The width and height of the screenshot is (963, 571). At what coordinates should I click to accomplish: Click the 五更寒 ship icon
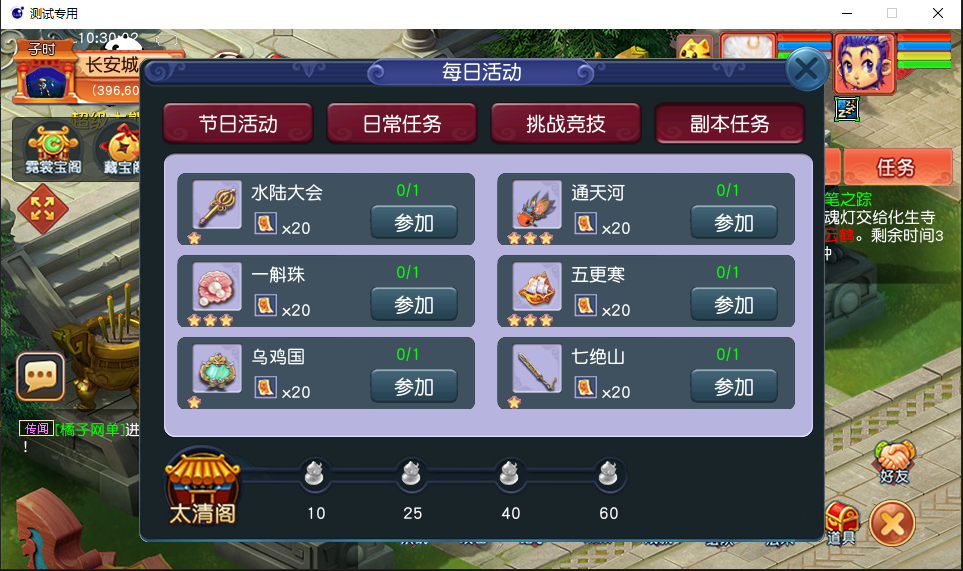point(537,287)
